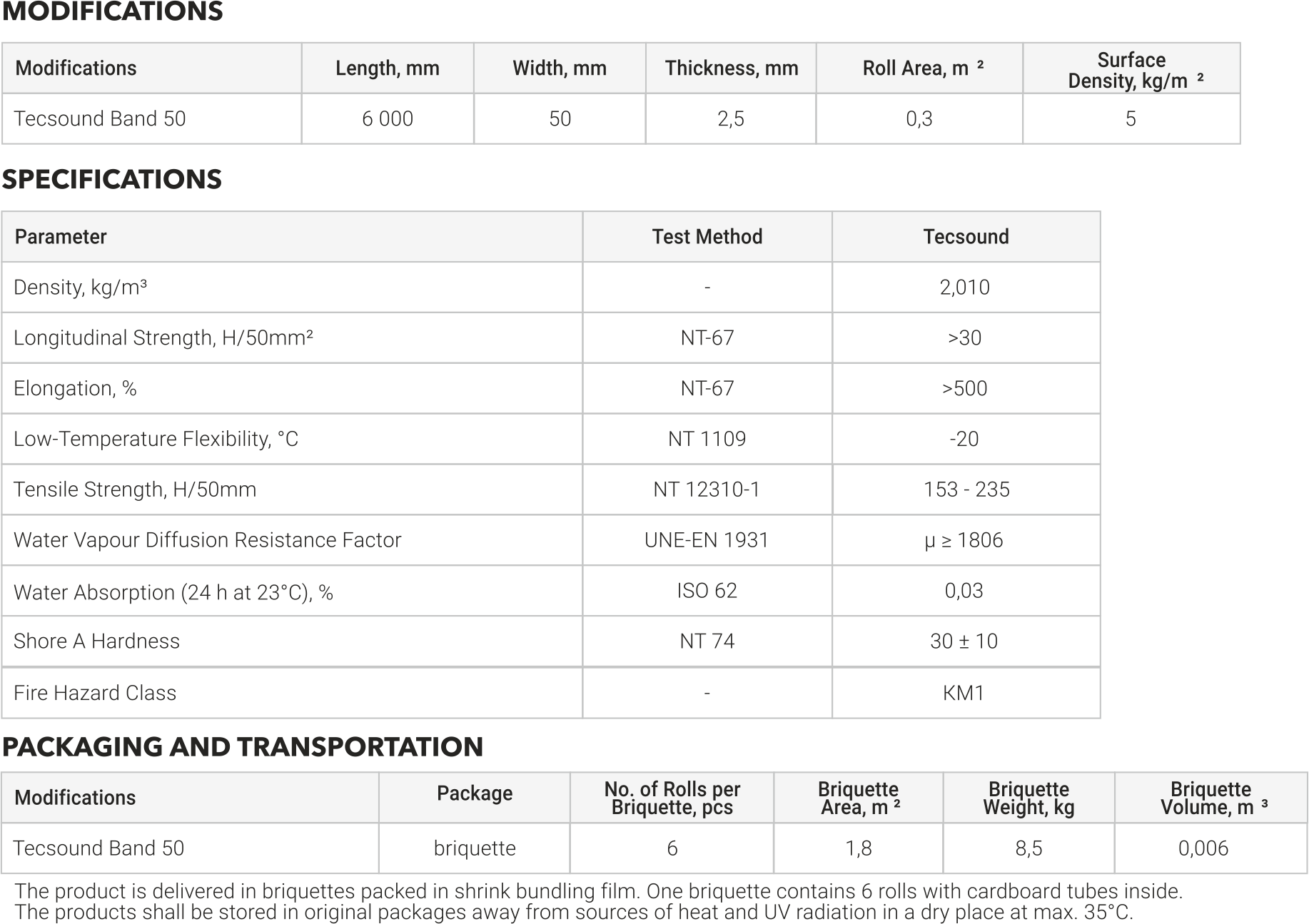Screen dimensions: 1309x924
Task: Click the PACKAGING AND TRANSPORTATION heading
Action: click(243, 747)
